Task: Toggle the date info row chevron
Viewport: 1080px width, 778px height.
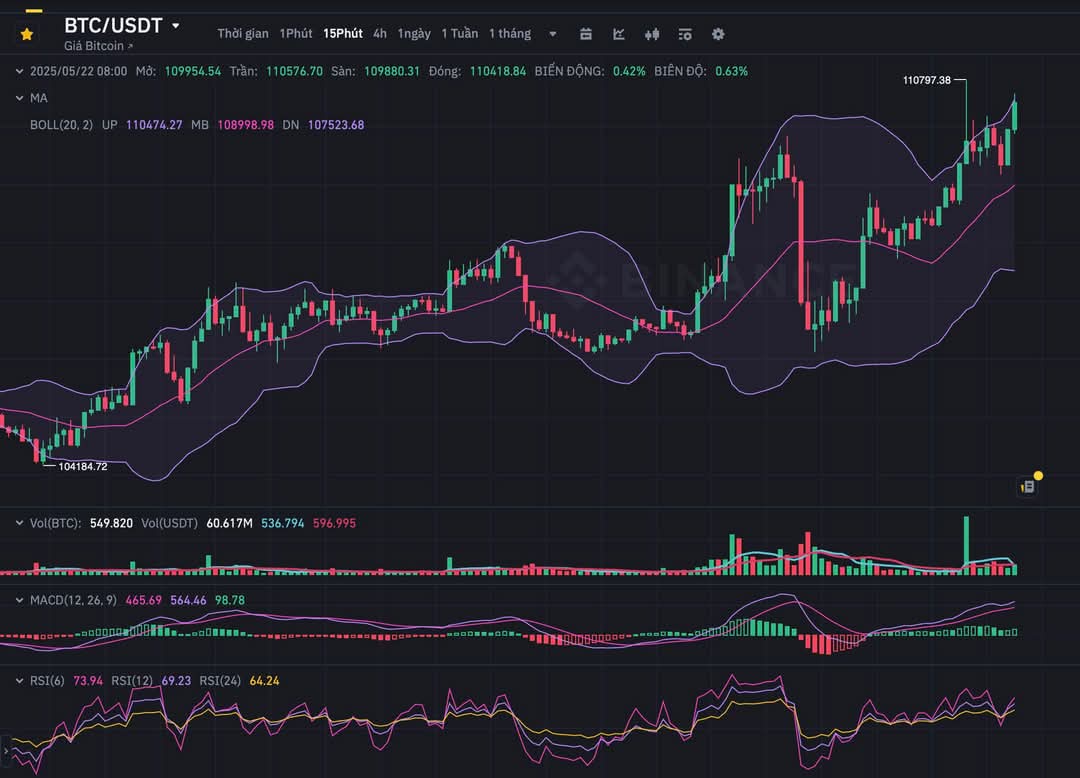Action: (x=18, y=71)
